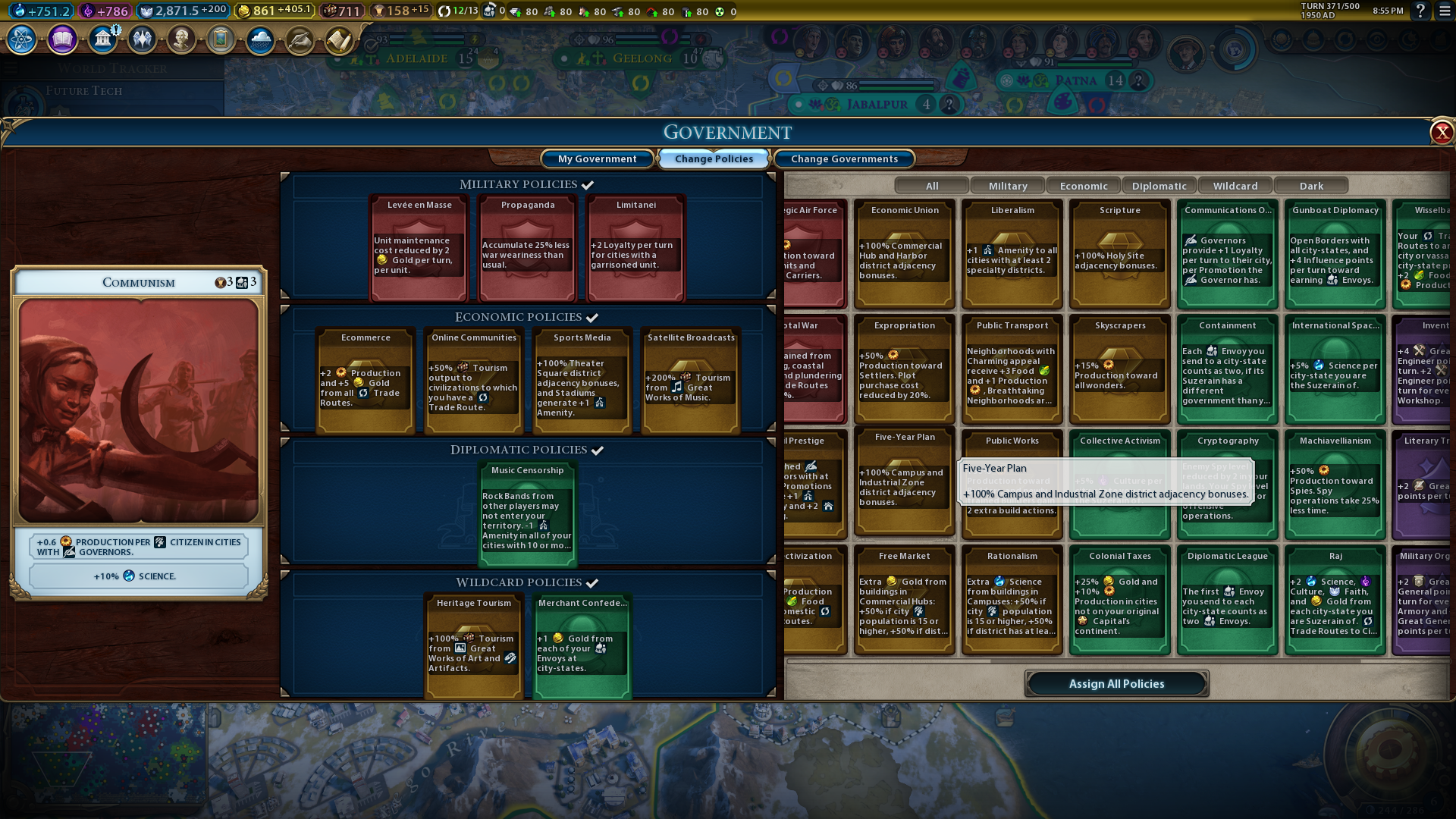This screenshot has width=1456, height=819.
Task: Open the Great People bust icon
Action: (x=181, y=39)
